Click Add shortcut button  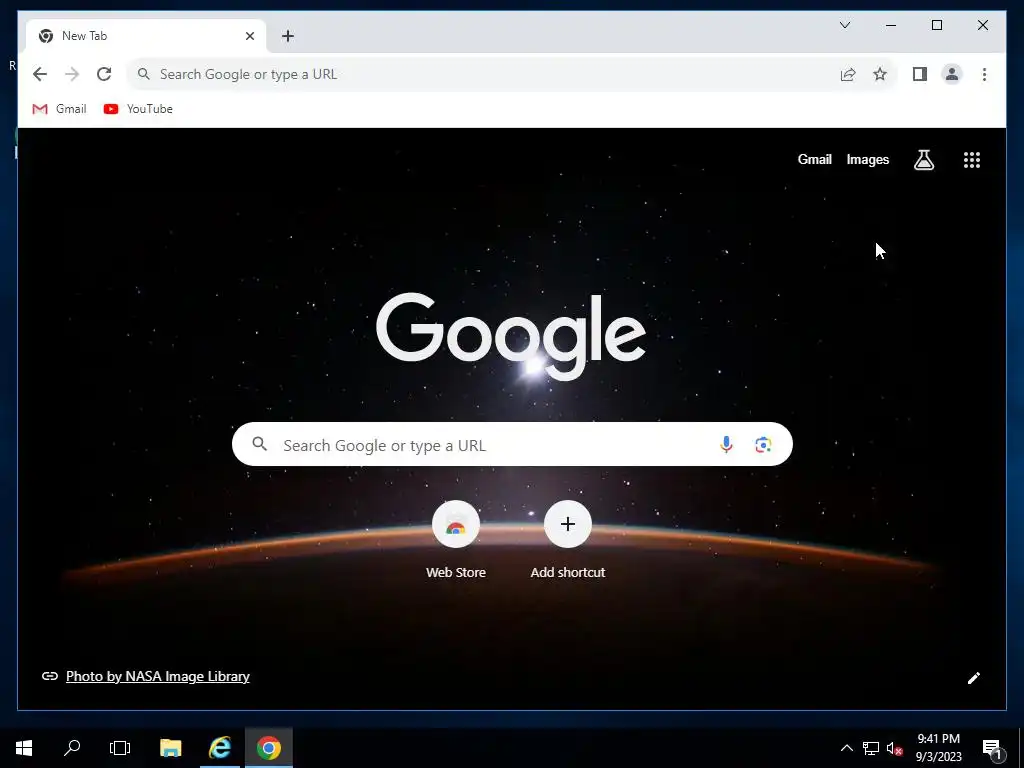(x=568, y=539)
